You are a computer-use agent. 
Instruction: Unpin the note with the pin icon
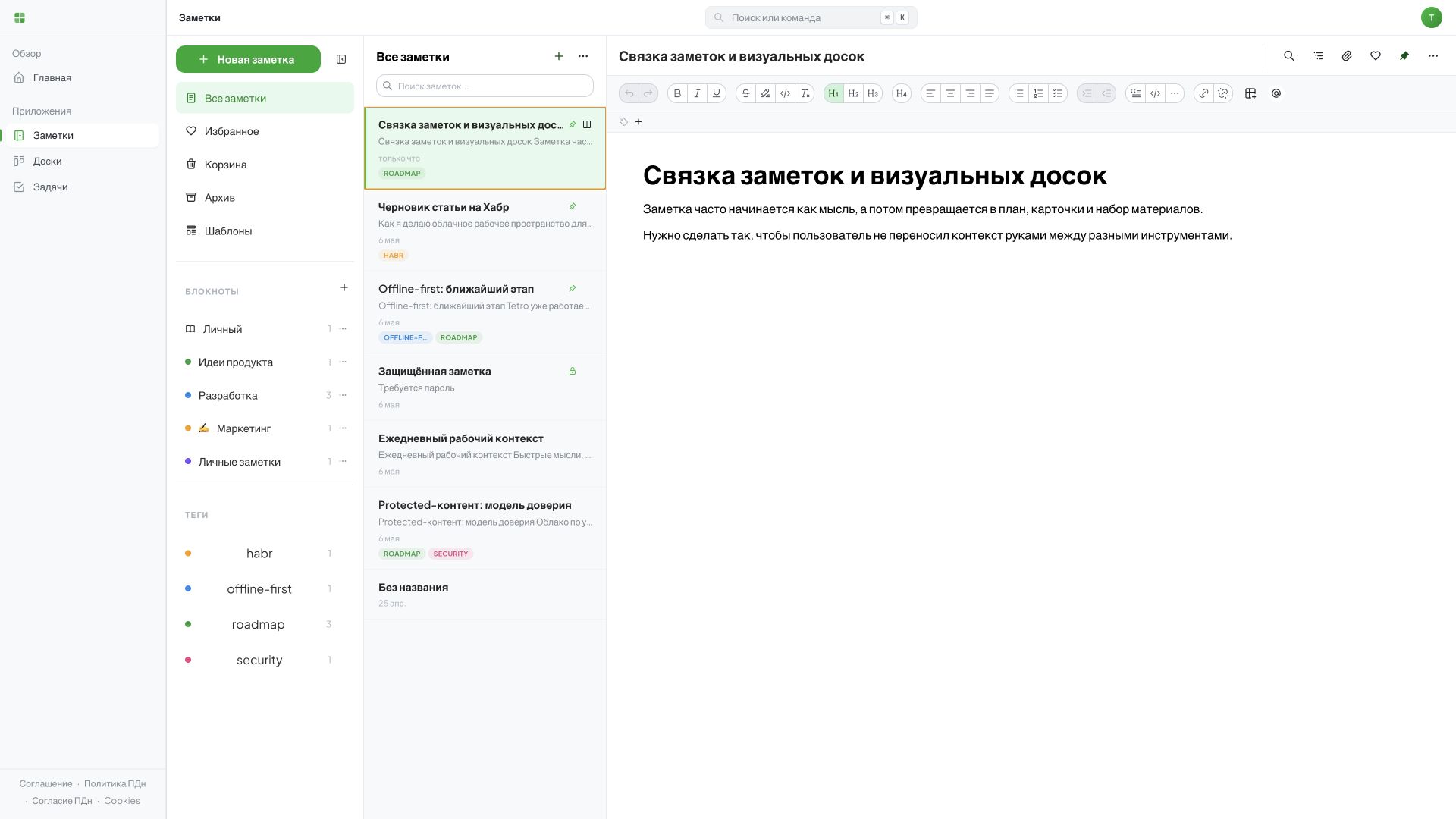(x=1404, y=56)
